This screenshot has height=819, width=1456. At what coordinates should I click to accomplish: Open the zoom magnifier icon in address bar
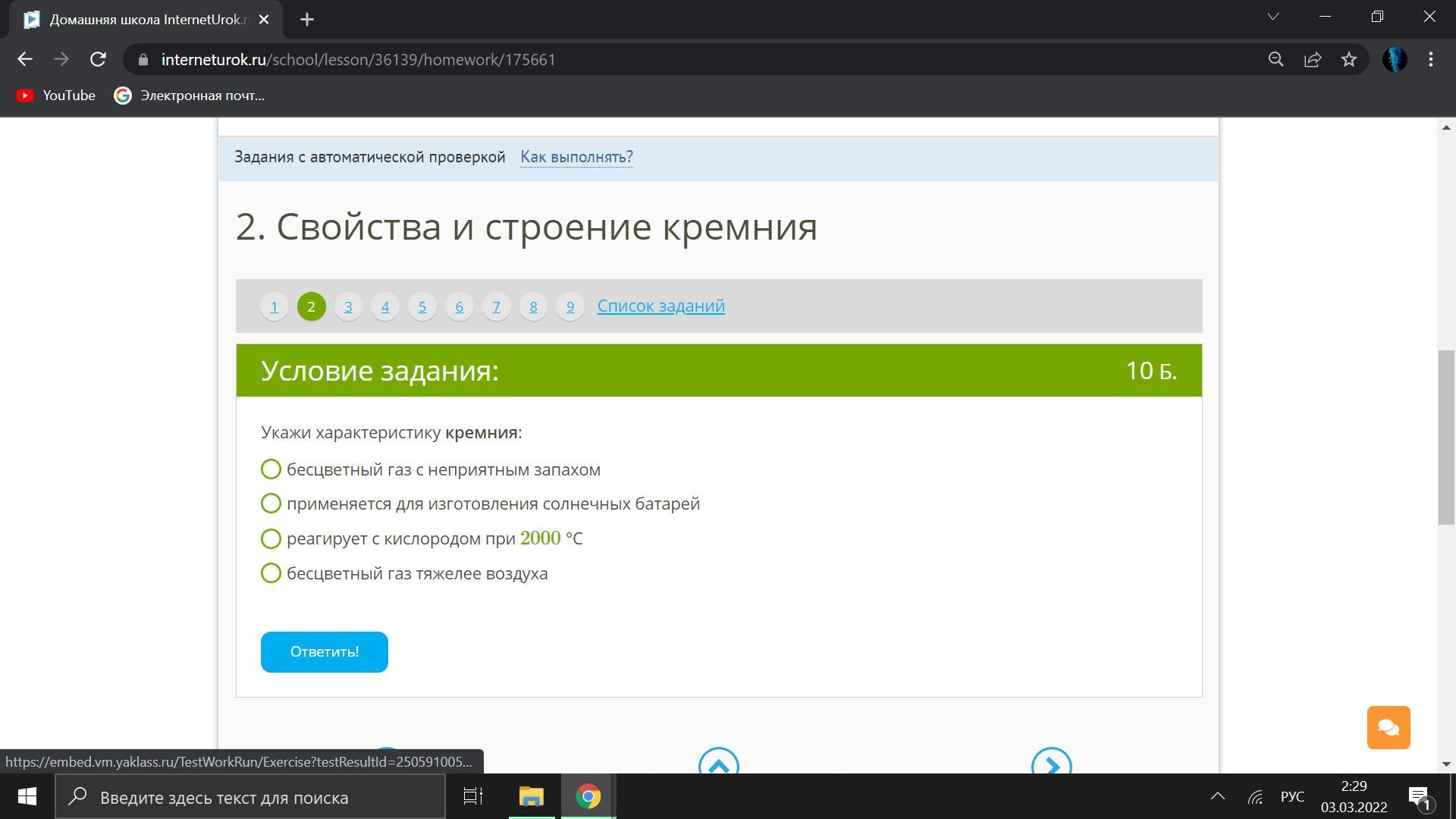[1276, 59]
